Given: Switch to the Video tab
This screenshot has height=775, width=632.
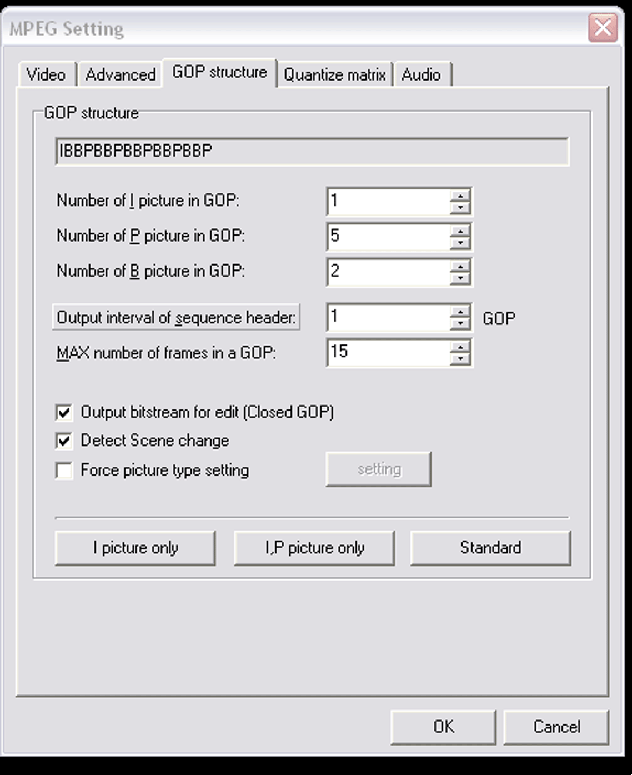Looking at the screenshot, I should pyautogui.click(x=46, y=75).
